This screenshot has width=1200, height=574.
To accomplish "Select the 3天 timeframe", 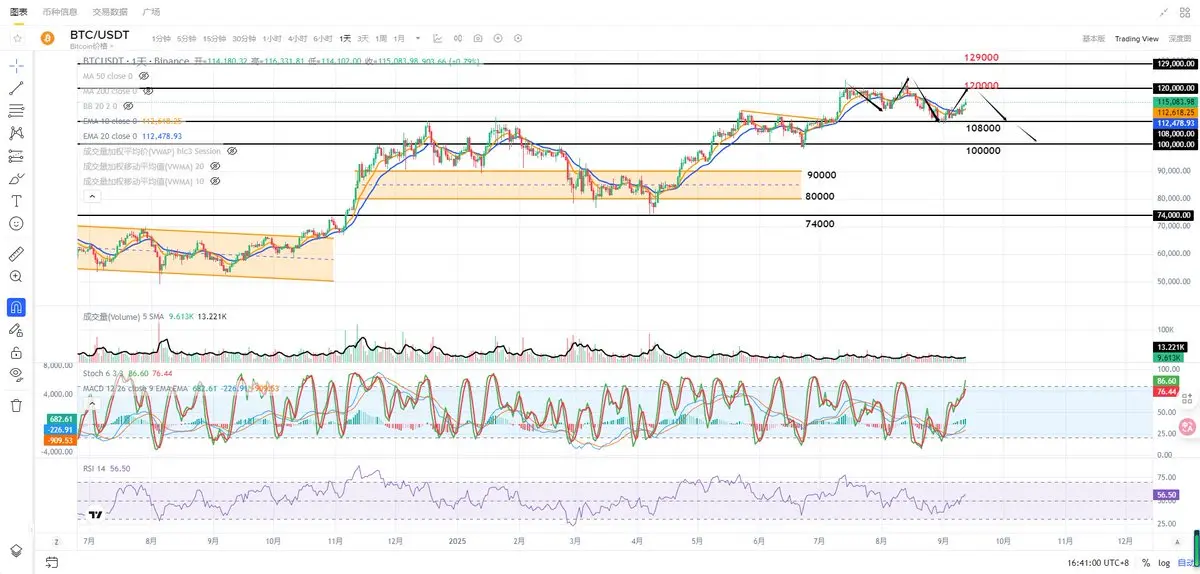I will [x=363, y=38].
